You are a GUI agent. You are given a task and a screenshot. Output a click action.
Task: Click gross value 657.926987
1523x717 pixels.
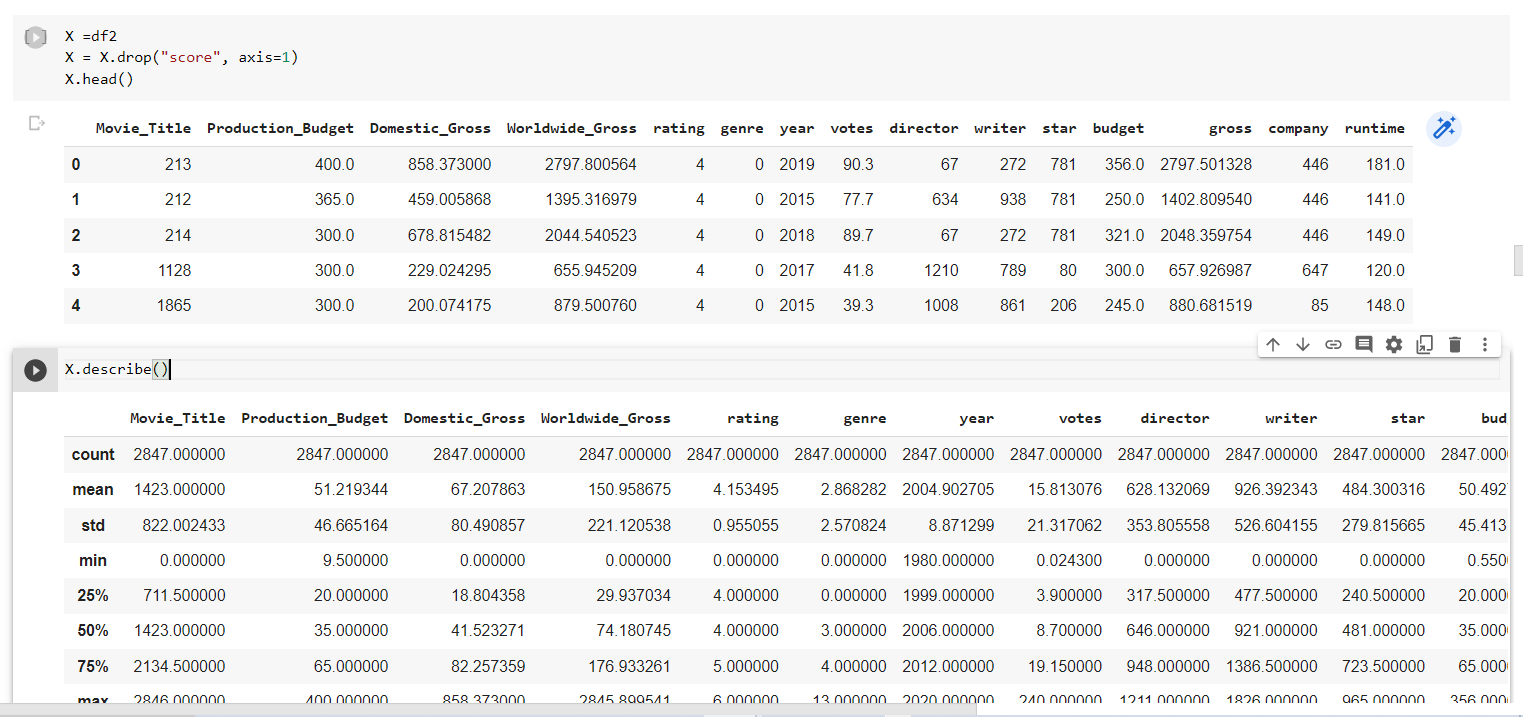point(1210,270)
